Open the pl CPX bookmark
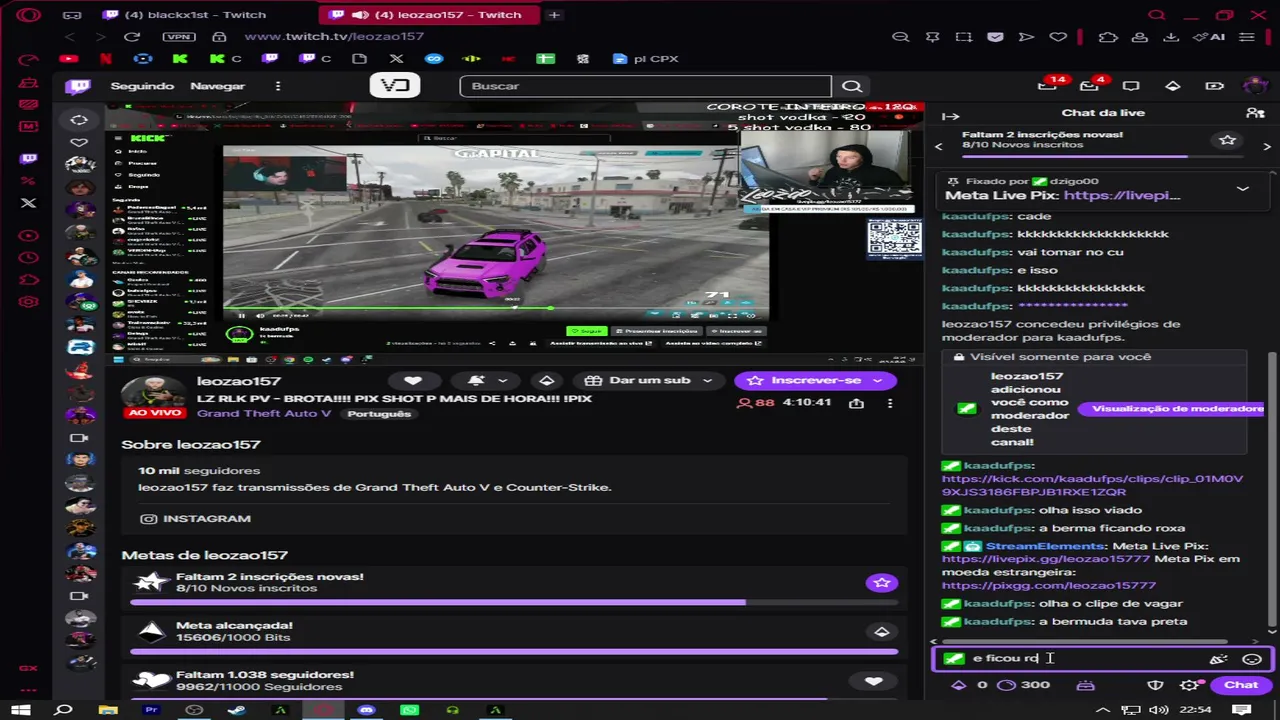 [645, 59]
